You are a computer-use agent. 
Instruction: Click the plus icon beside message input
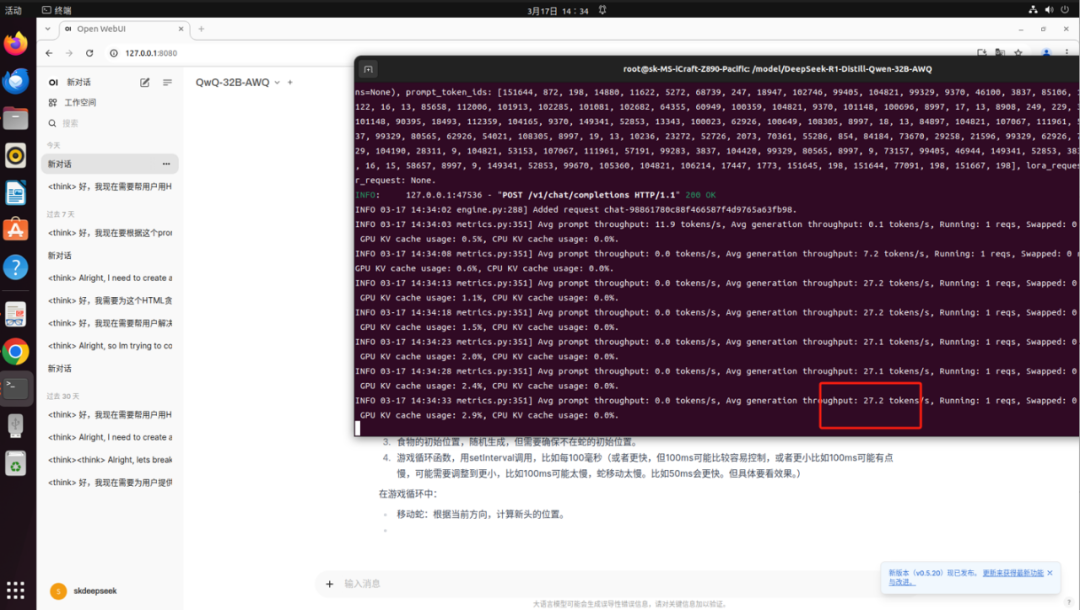point(329,583)
